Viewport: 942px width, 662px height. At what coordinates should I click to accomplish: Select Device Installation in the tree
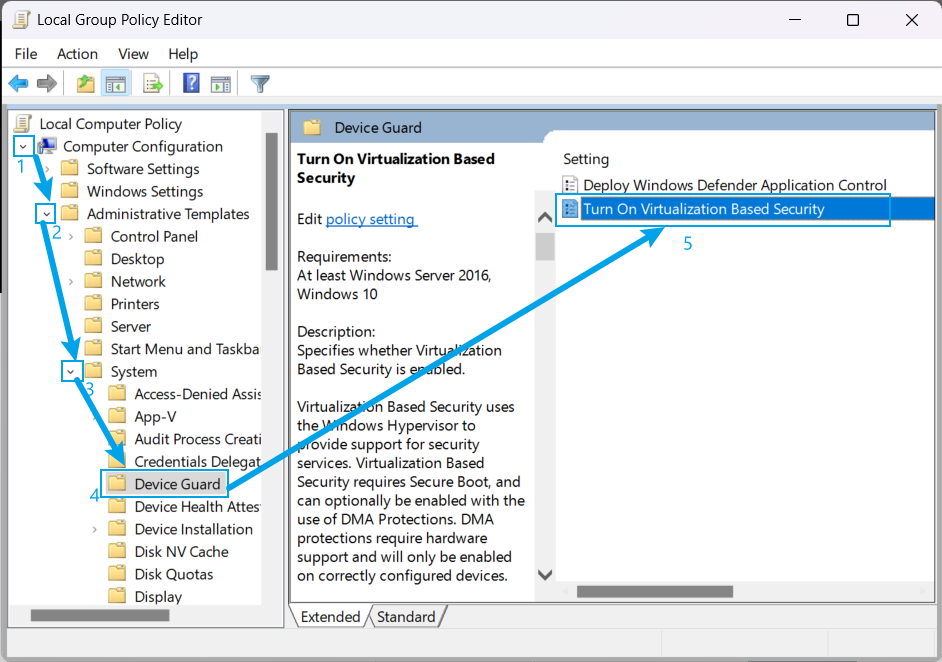tap(193, 529)
